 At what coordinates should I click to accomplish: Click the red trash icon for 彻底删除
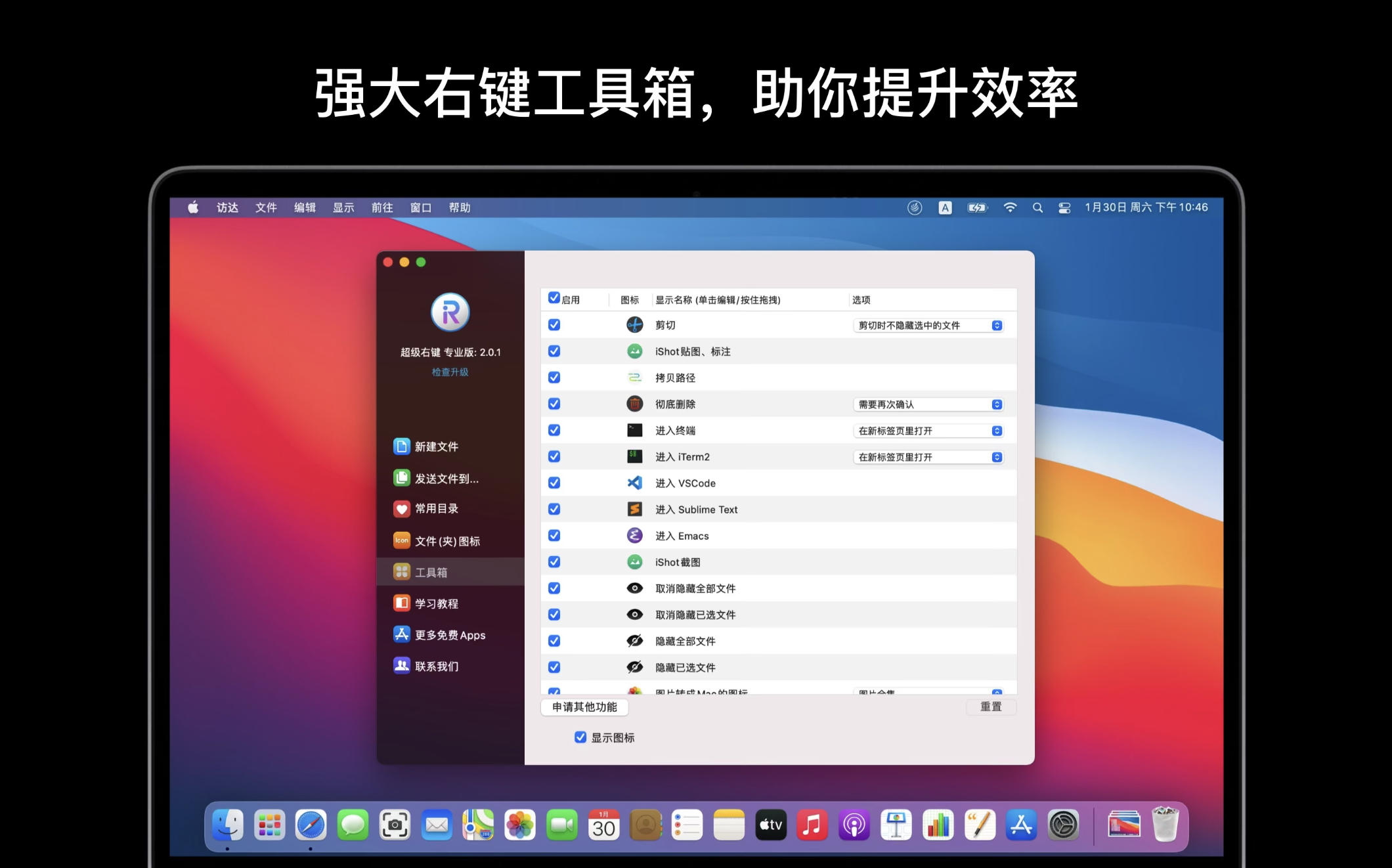pyautogui.click(x=634, y=404)
